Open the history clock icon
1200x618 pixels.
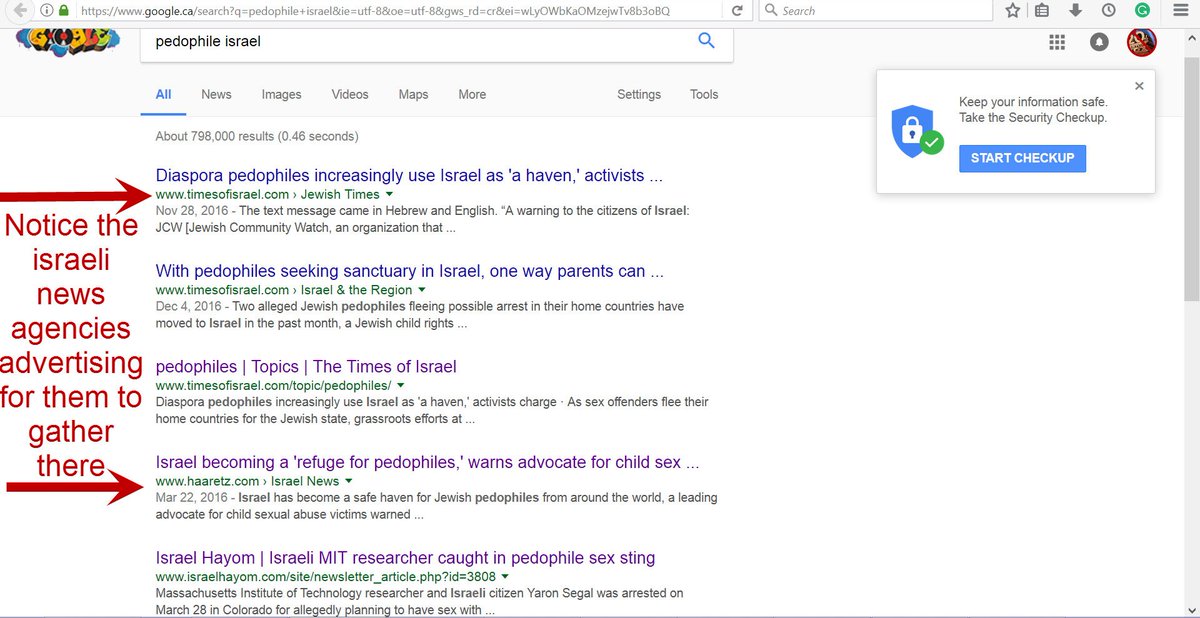click(1108, 11)
